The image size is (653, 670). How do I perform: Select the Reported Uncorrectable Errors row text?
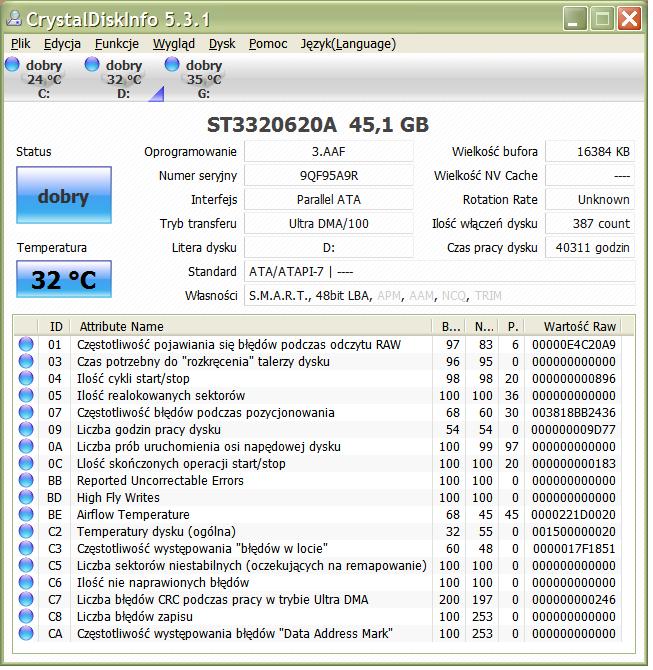coord(160,481)
